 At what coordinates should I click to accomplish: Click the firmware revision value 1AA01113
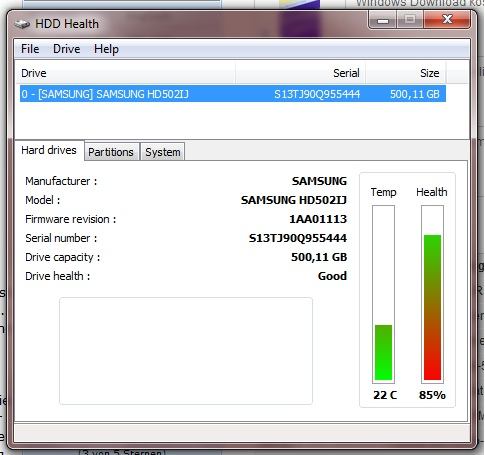click(x=318, y=219)
